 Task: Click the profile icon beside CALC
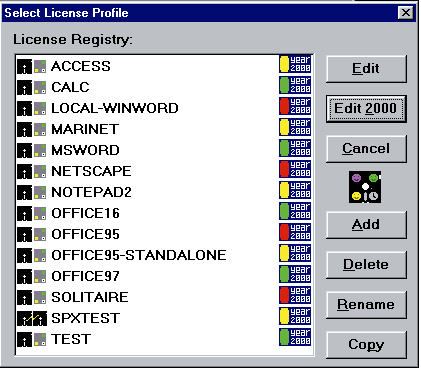pyautogui.click(x=32, y=87)
